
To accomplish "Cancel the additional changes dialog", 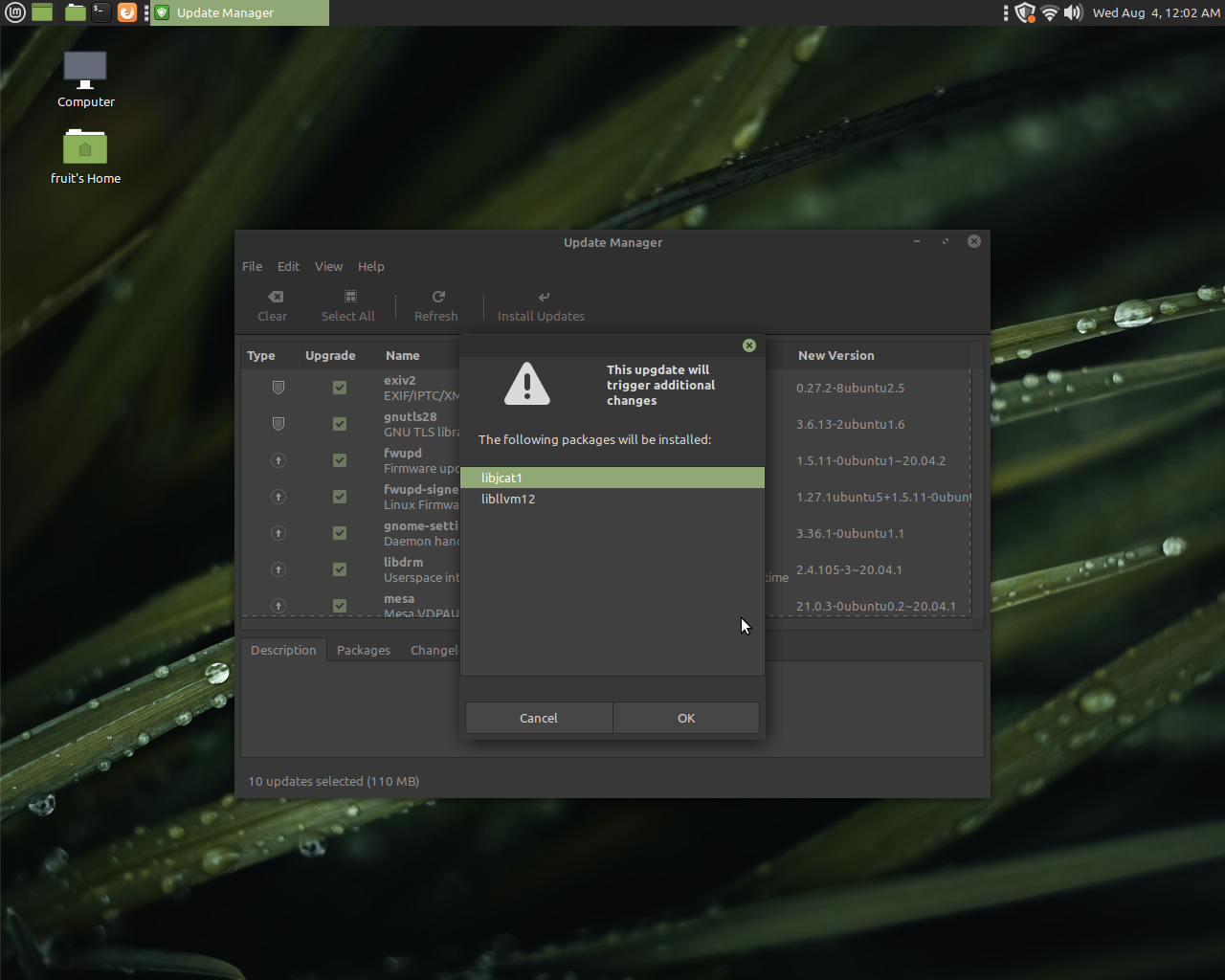I will coord(539,718).
